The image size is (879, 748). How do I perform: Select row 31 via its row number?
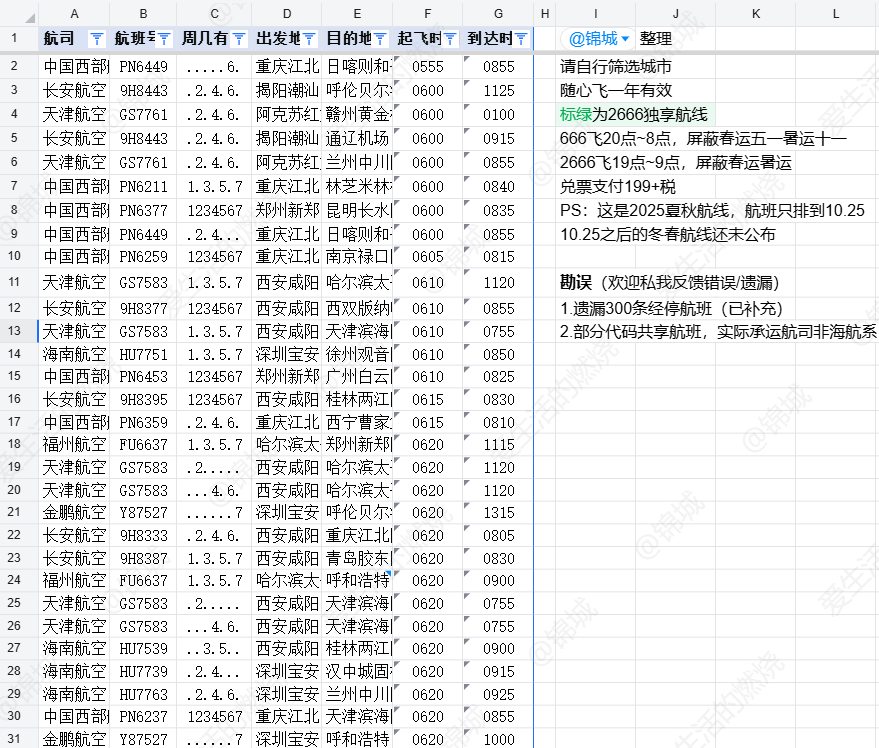coord(14,739)
